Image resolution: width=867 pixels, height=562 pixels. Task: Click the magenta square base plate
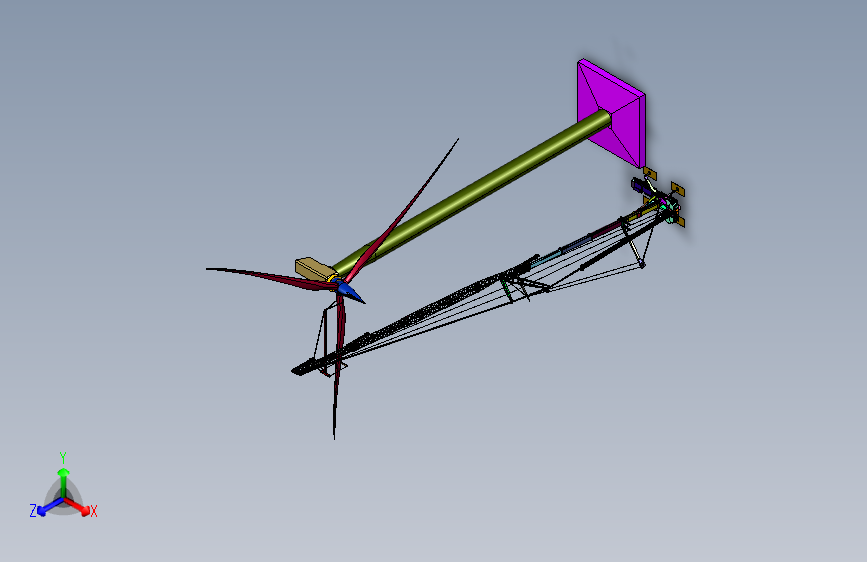(x=612, y=112)
